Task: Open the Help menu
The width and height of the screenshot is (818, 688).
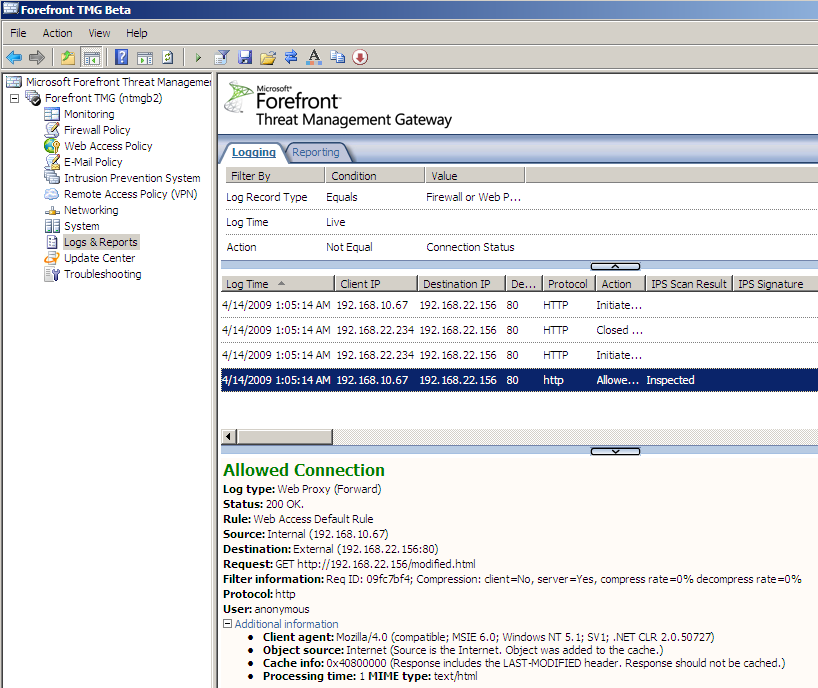Action: pyautogui.click(x=137, y=33)
